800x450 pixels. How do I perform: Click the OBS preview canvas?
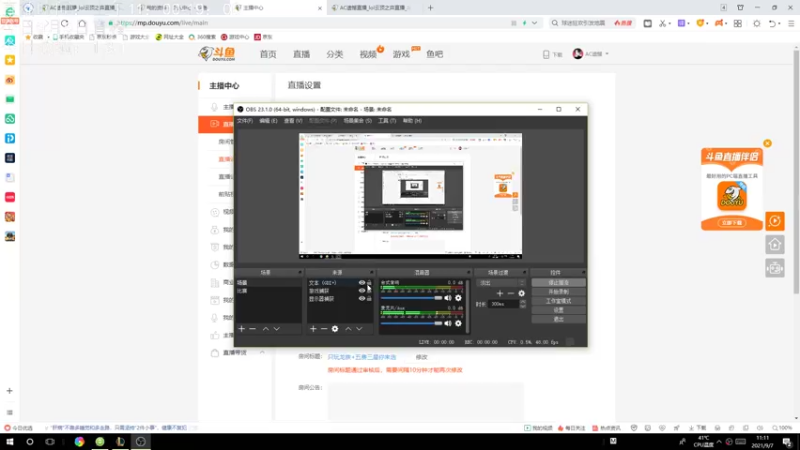click(x=410, y=196)
